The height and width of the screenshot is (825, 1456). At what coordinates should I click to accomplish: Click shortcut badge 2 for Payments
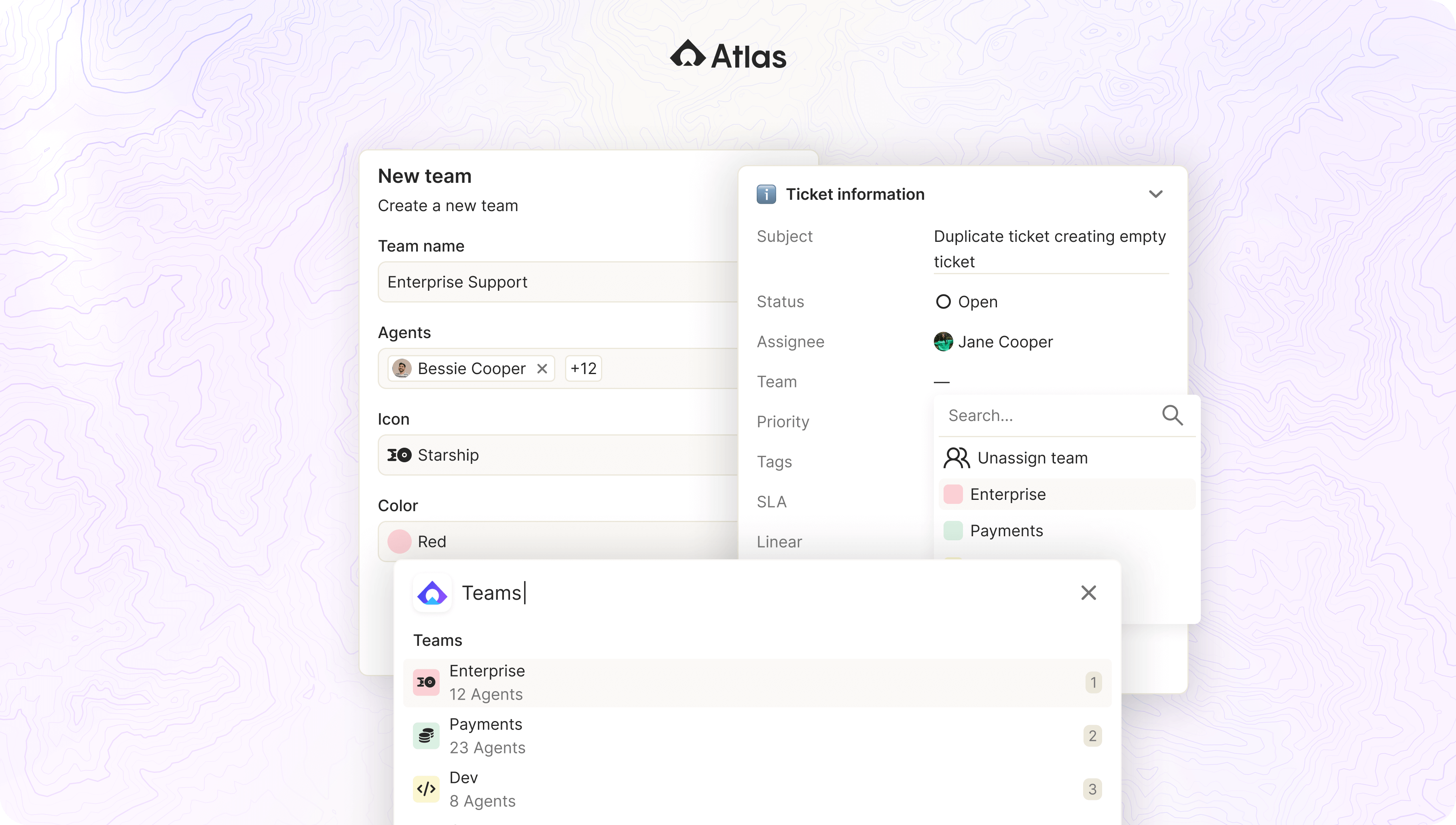pyautogui.click(x=1093, y=736)
